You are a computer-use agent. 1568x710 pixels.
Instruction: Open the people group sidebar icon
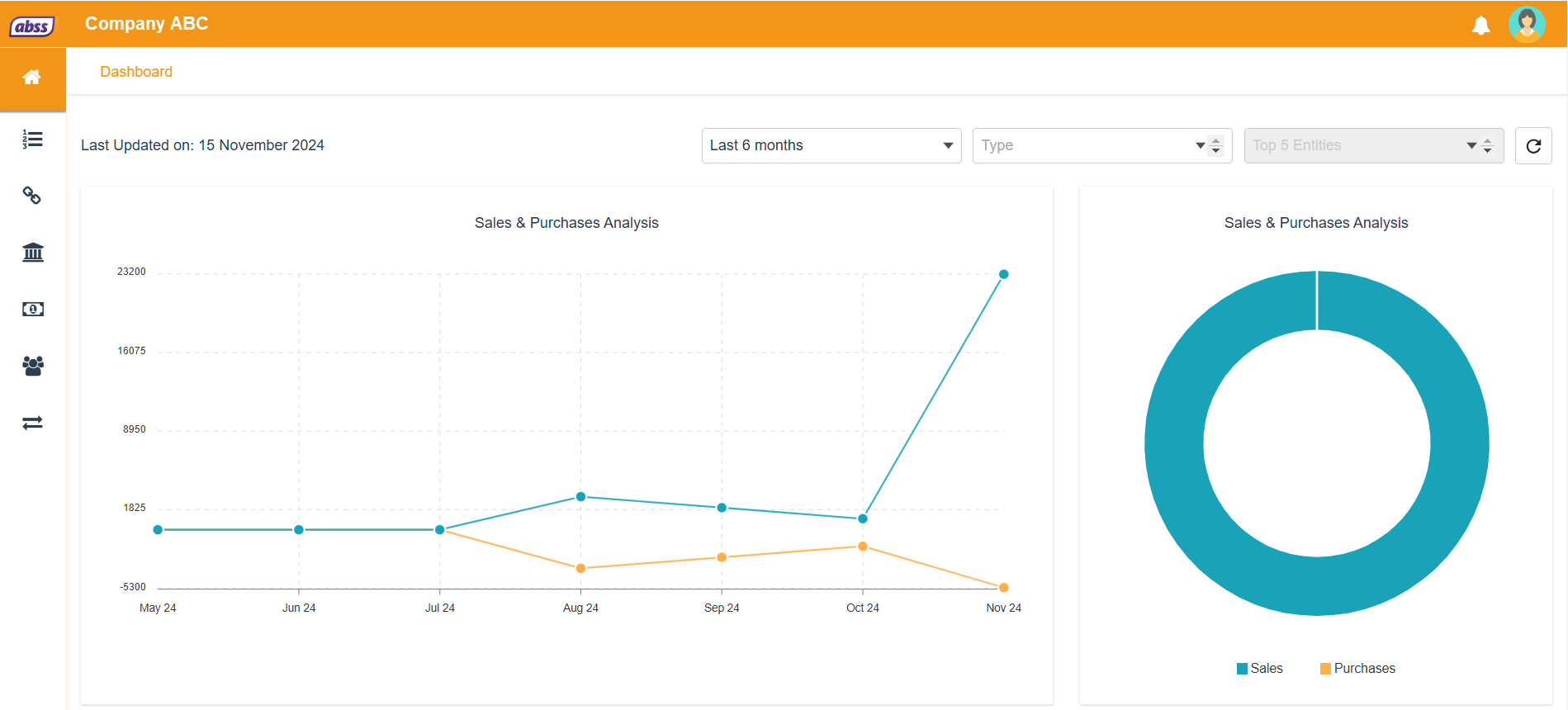tap(32, 366)
